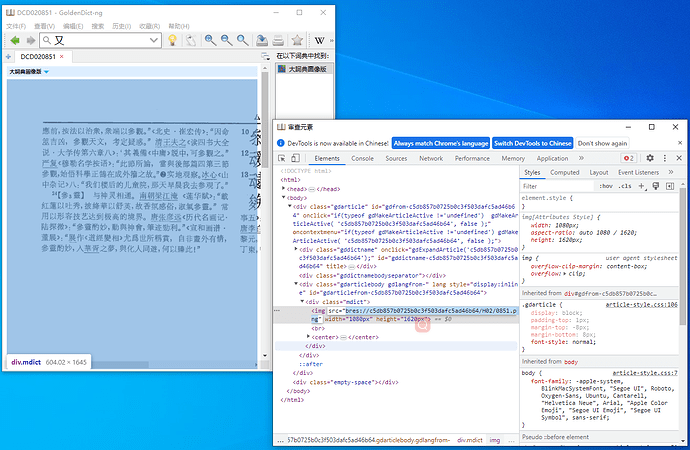Switch to the Console tab
The image size is (690, 450).
(362, 158)
